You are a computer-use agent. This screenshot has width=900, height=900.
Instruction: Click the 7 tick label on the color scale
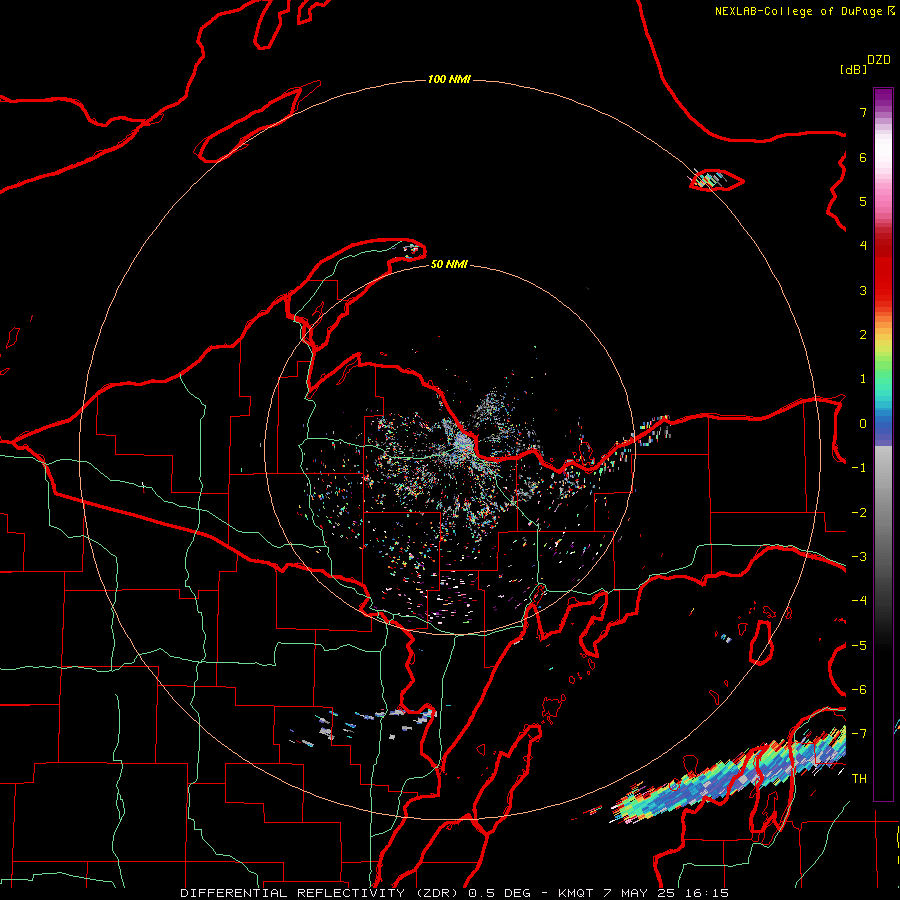coord(863,112)
